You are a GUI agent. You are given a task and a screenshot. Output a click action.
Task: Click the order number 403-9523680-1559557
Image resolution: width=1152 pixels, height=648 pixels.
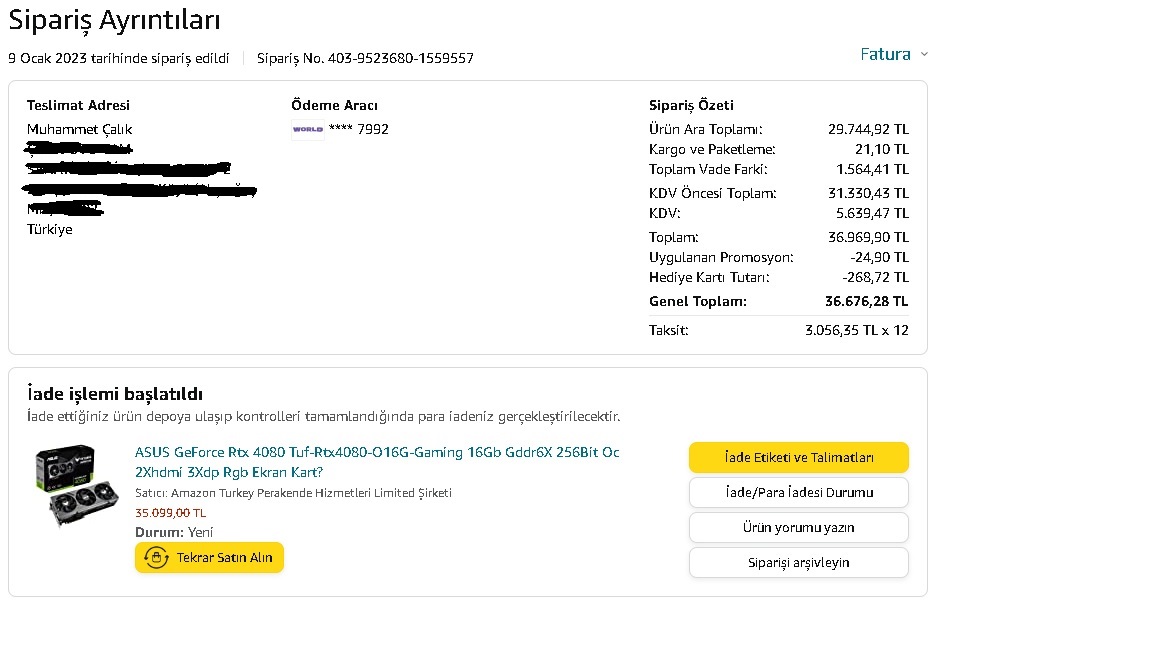coord(407,58)
